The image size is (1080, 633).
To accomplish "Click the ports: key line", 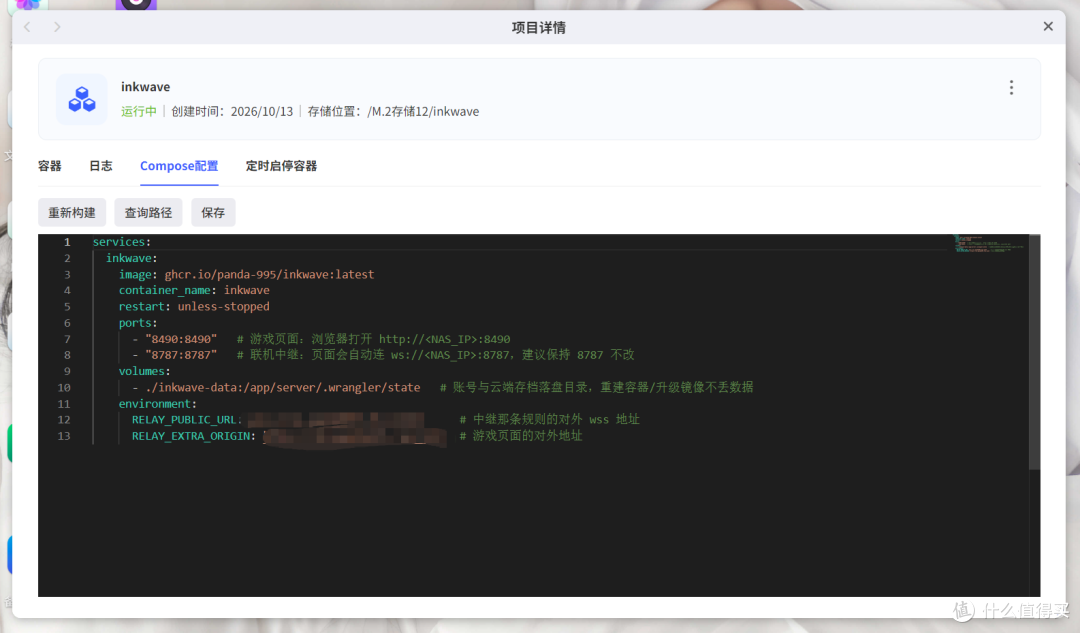I will pyautogui.click(x=138, y=322).
